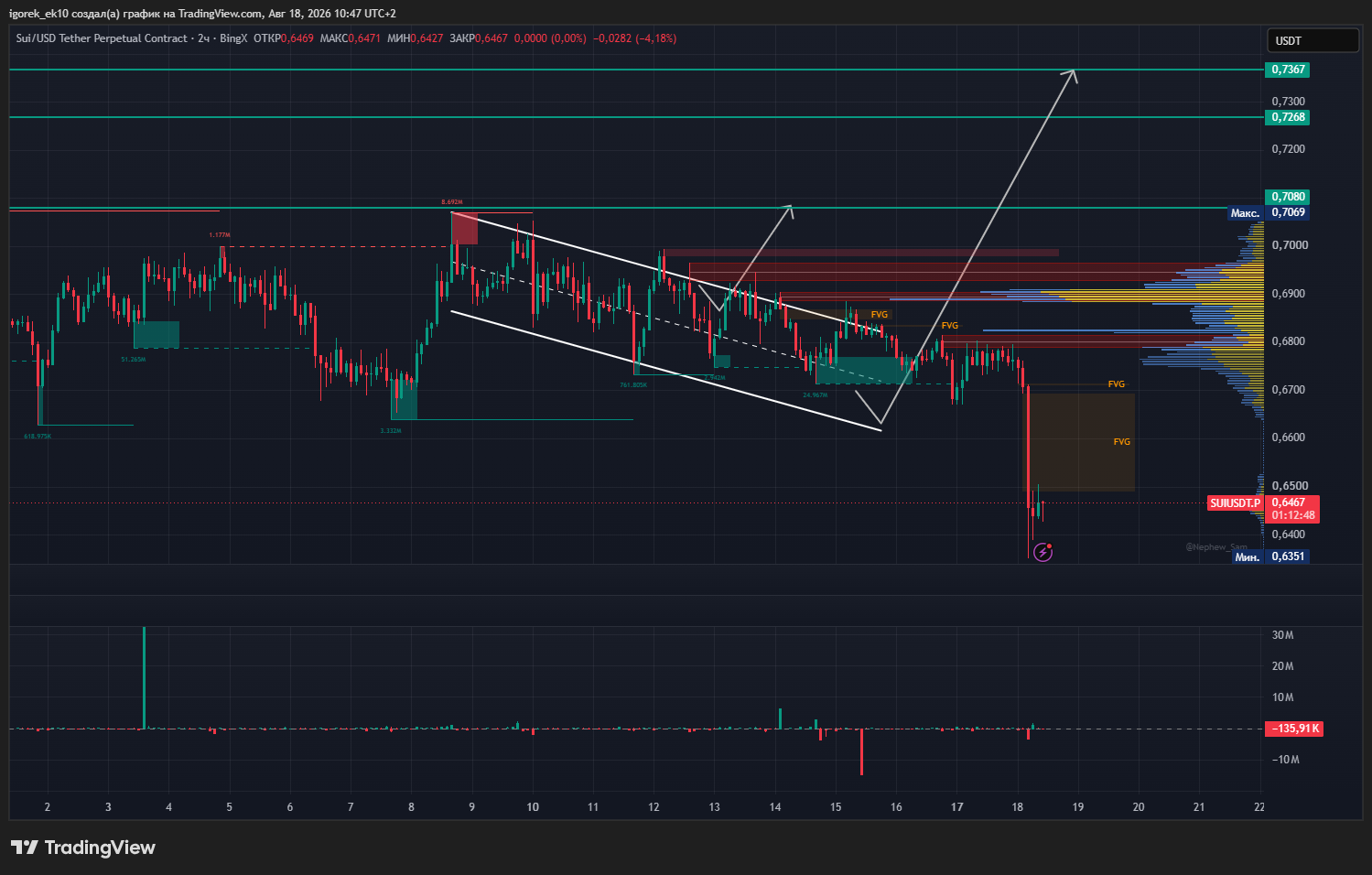This screenshot has width=1372, height=875.
Task: Select the 0,7080 green price level label
Action: [x=1288, y=197]
